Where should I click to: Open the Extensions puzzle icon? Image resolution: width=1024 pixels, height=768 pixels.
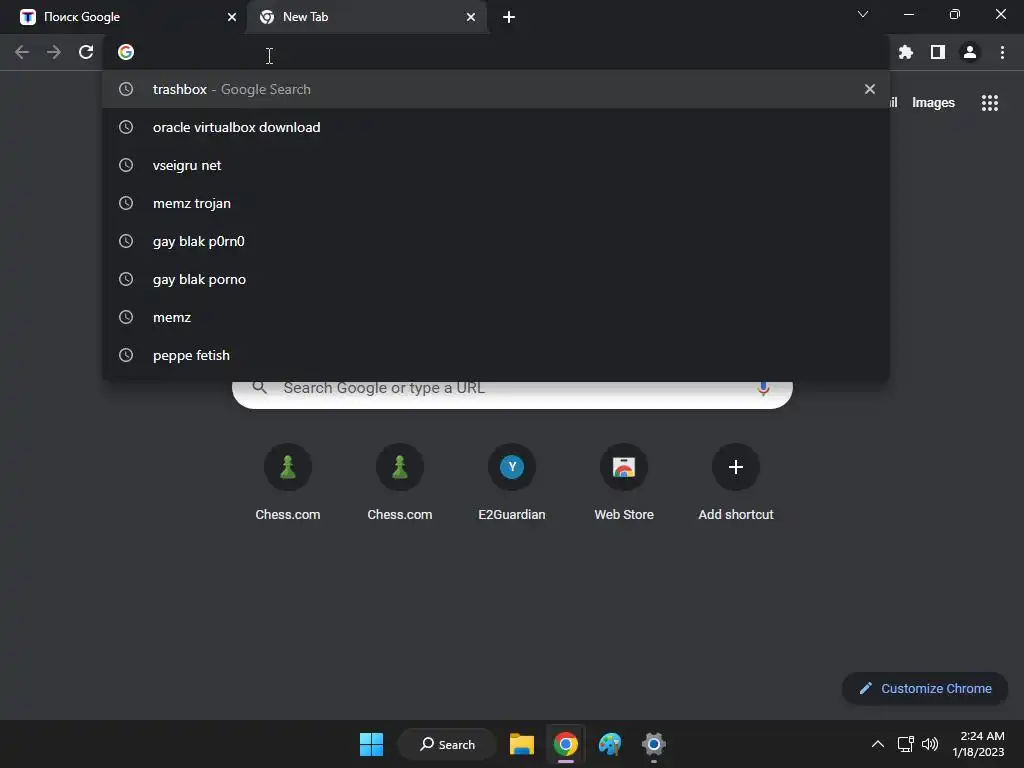[906, 52]
